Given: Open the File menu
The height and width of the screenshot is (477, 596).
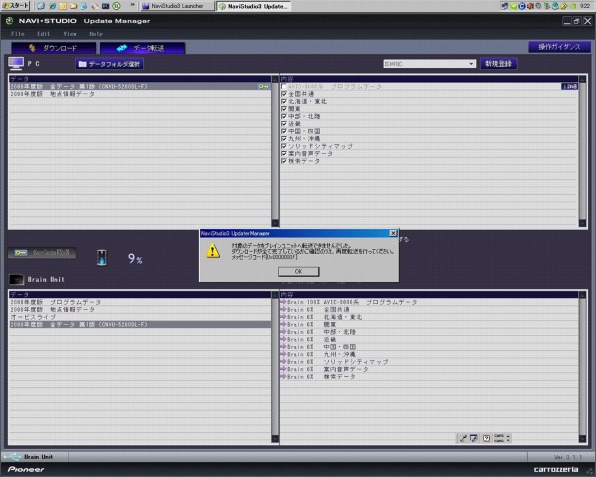Looking at the screenshot, I should 18,34.
